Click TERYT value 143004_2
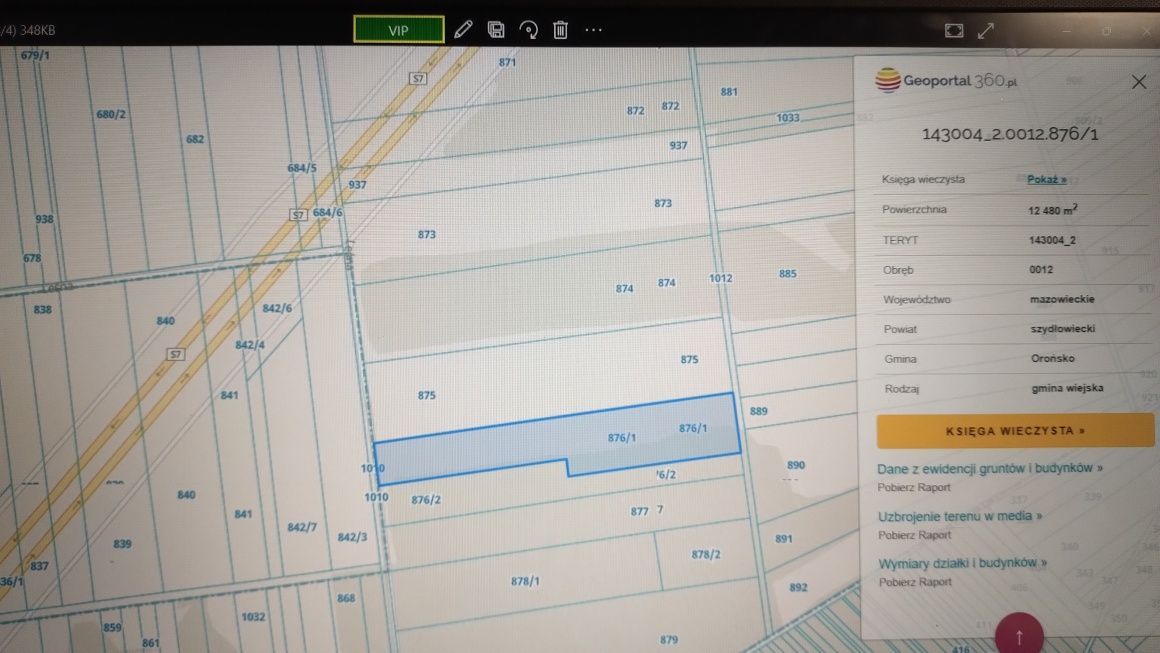 click(1052, 240)
